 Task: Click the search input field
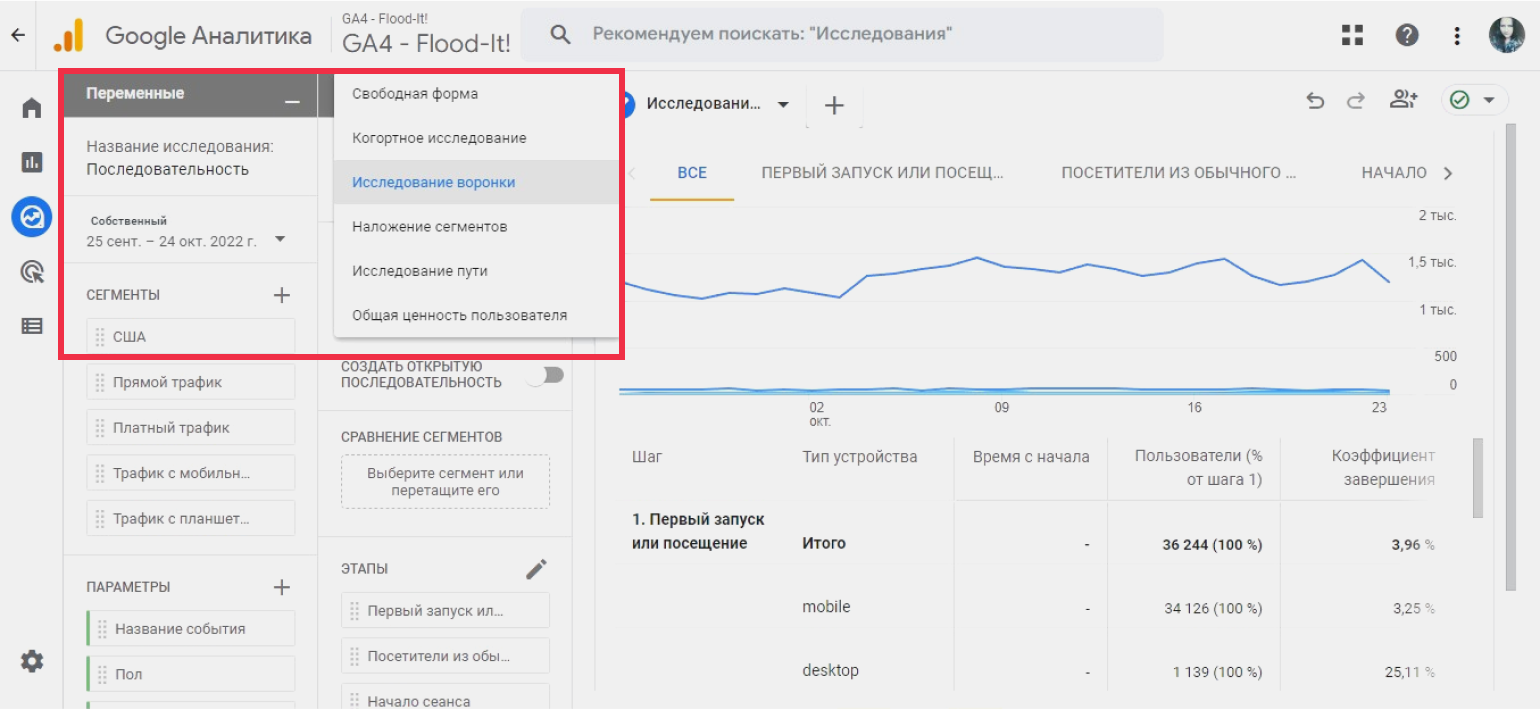coord(842,34)
